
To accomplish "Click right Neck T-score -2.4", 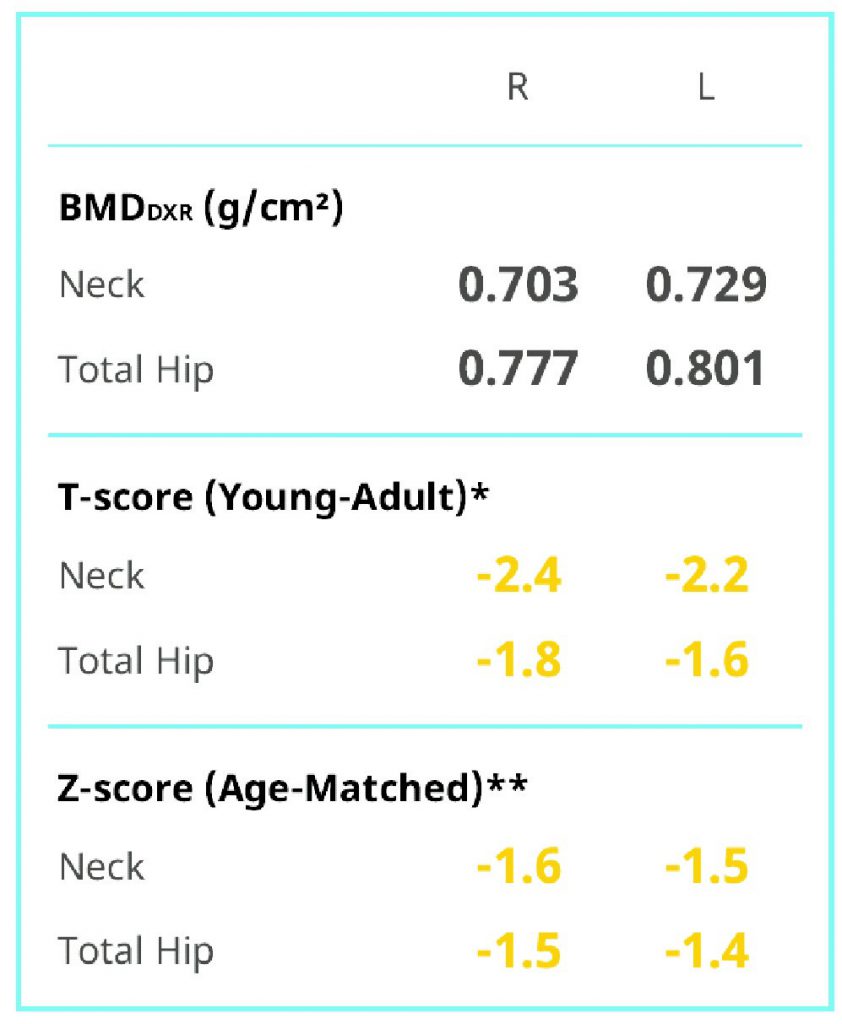I will tap(519, 575).
